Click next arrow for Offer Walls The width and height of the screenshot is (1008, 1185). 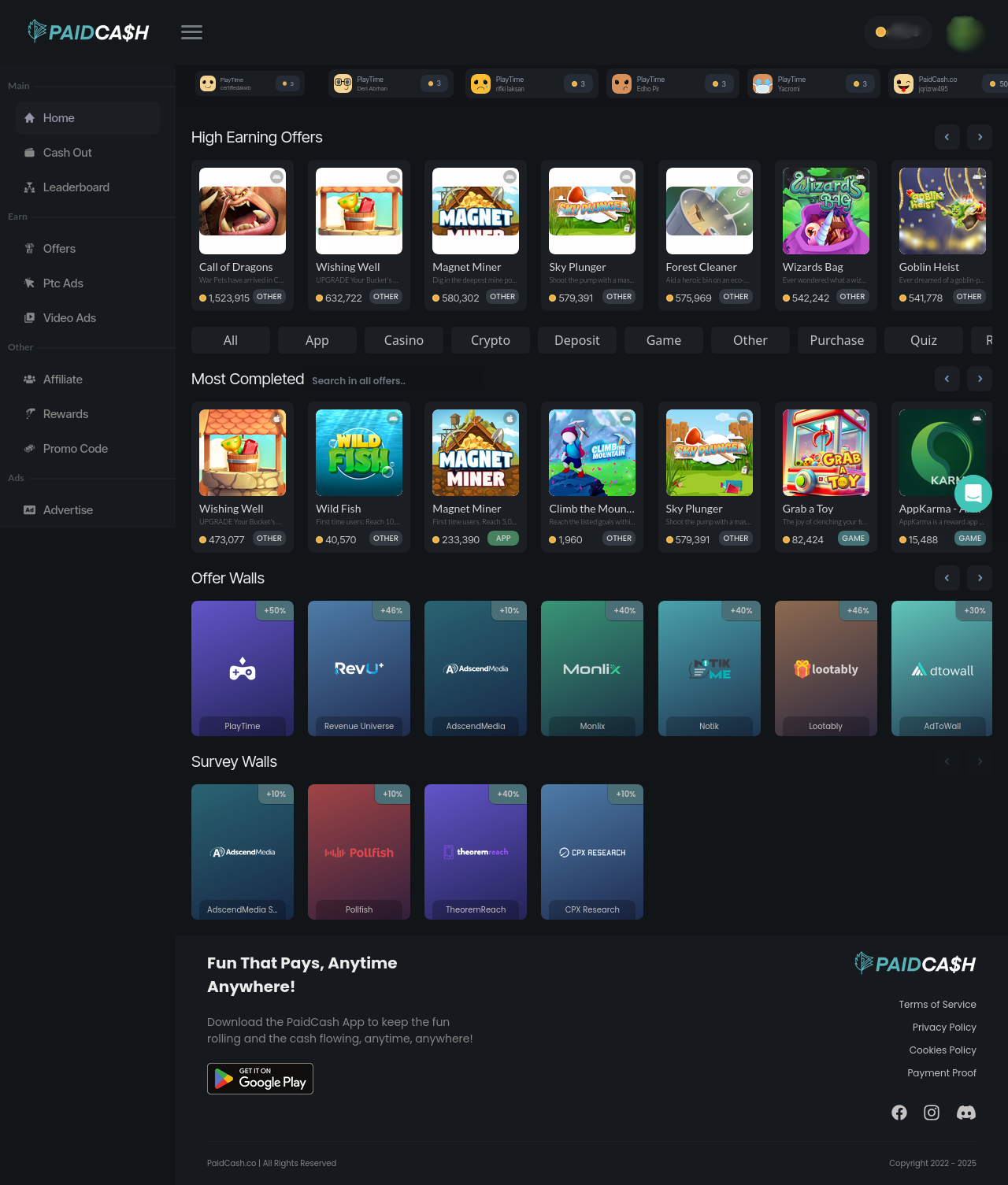pyautogui.click(x=980, y=578)
